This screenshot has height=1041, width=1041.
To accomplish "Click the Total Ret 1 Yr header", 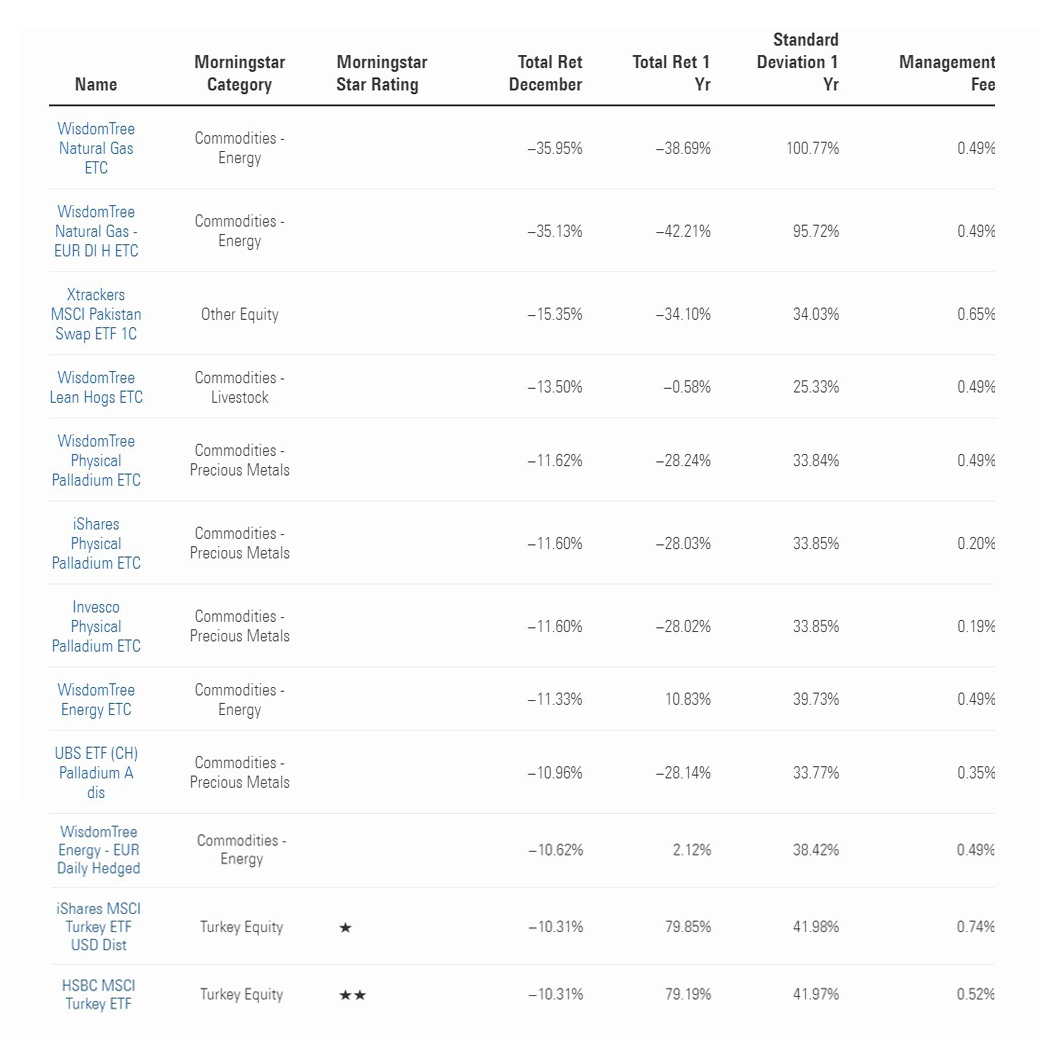I will click(672, 73).
